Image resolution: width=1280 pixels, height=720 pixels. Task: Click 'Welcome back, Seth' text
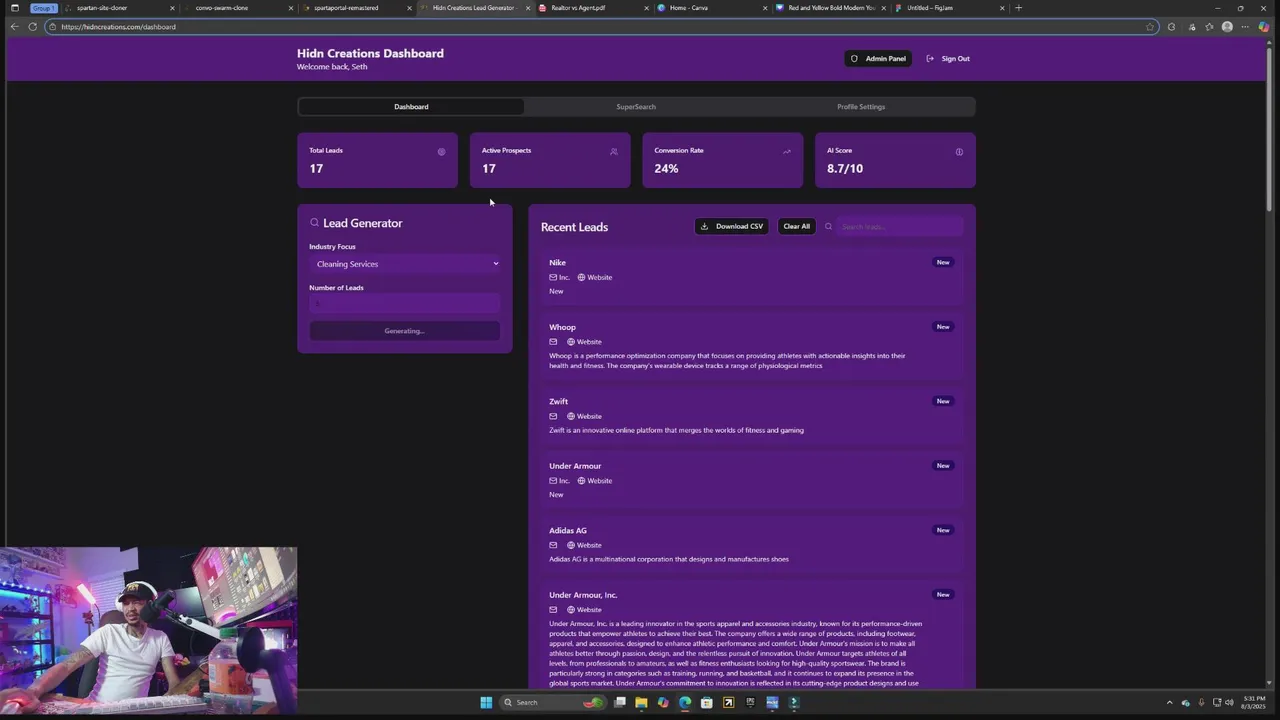pos(332,67)
